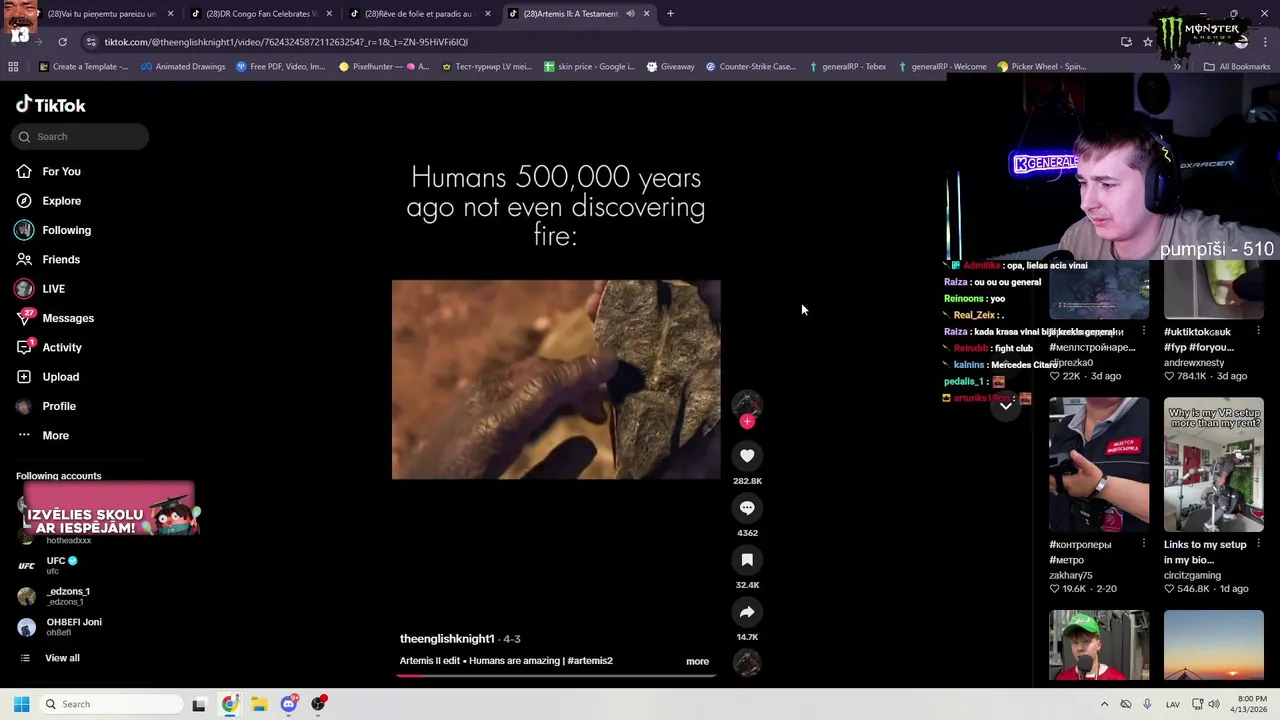Follow creator via red plus badge
This screenshot has height=720, width=1280.
click(747, 422)
